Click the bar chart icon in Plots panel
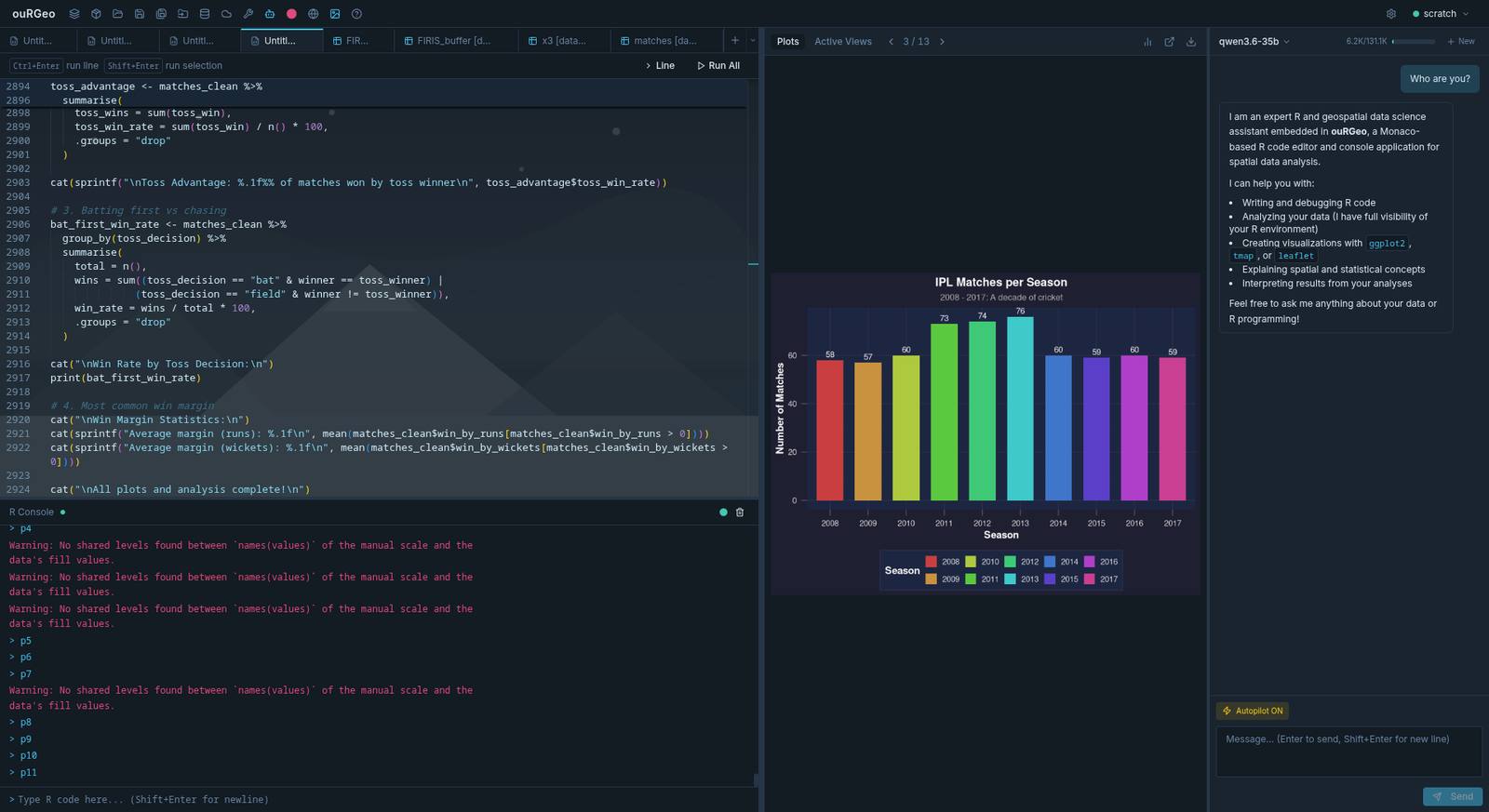This screenshot has height=812, width=1489. (1147, 42)
